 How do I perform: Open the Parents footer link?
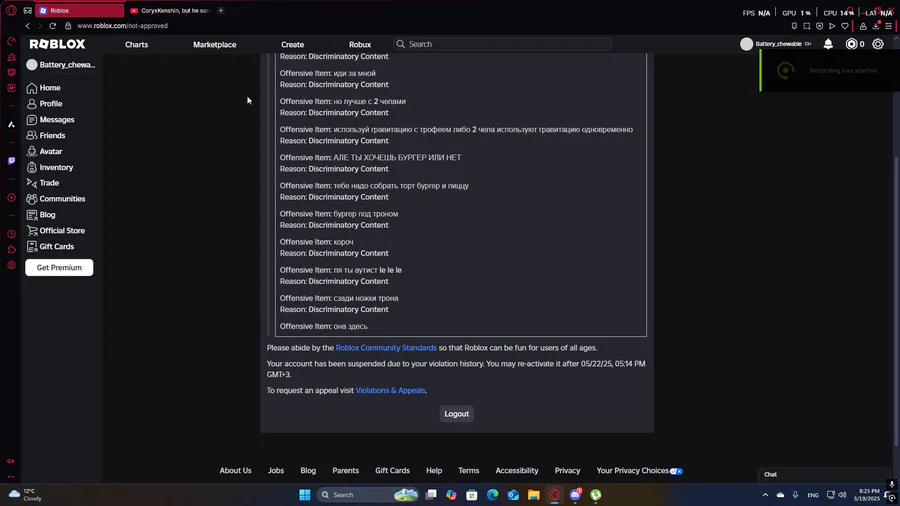tap(346, 470)
